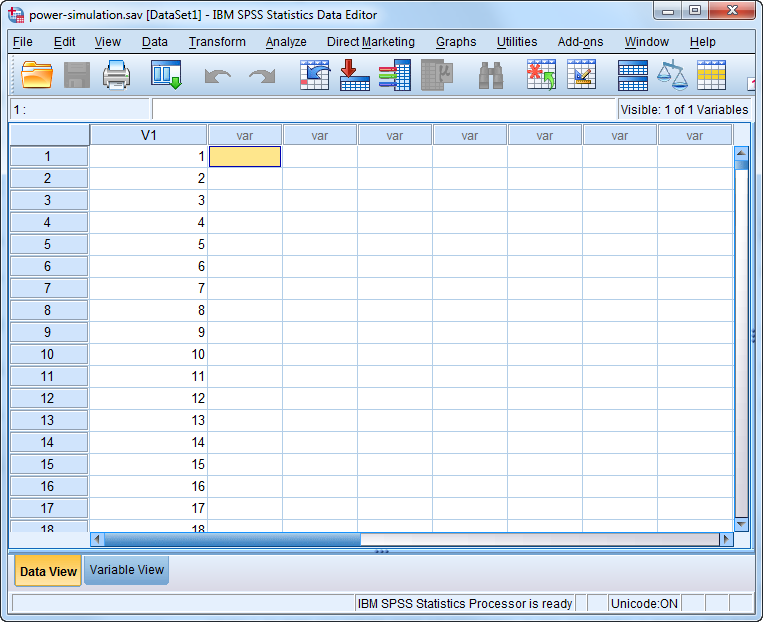Open the Edit menu
The width and height of the screenshot is (763, 622).
[x=64, y=42]
